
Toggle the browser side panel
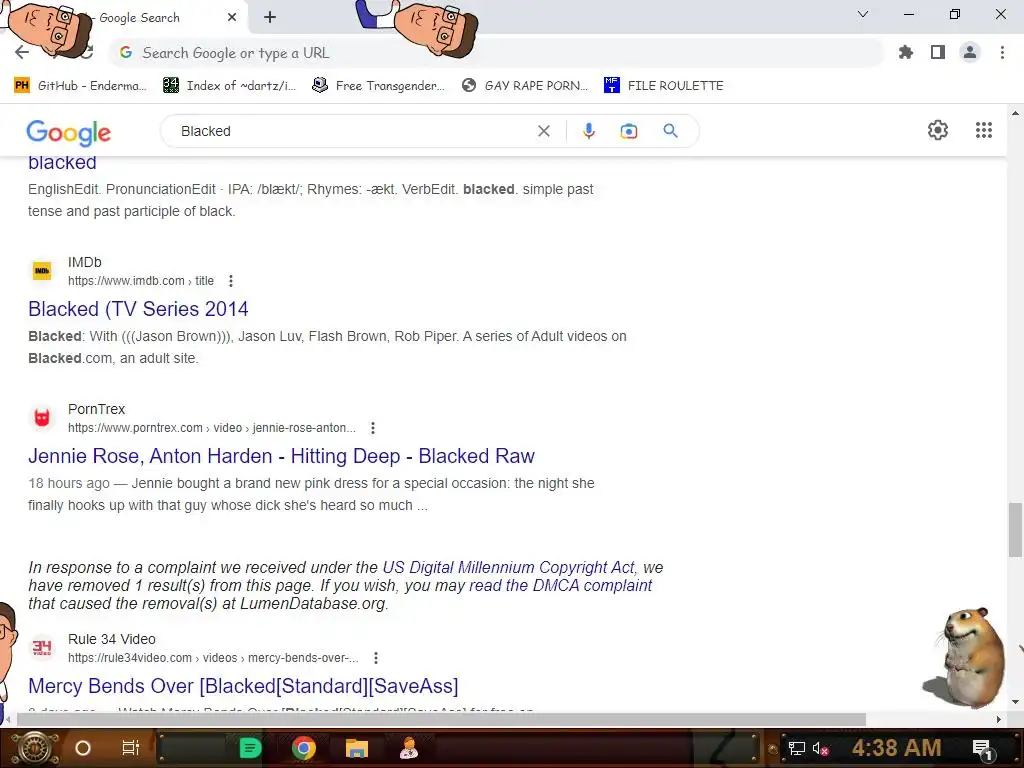[x=938, y=52]
